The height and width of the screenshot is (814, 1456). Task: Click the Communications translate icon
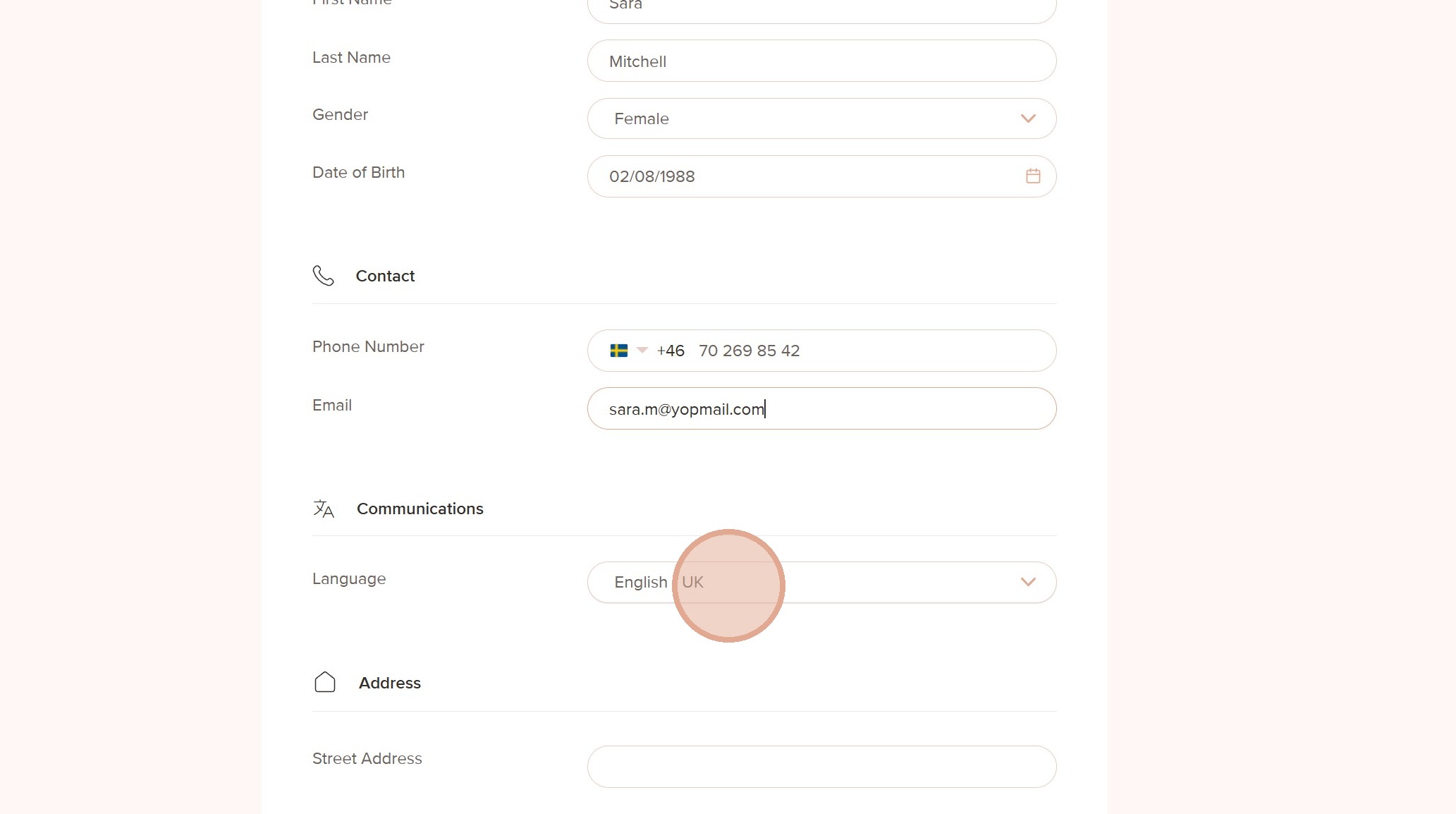[324, 509]
